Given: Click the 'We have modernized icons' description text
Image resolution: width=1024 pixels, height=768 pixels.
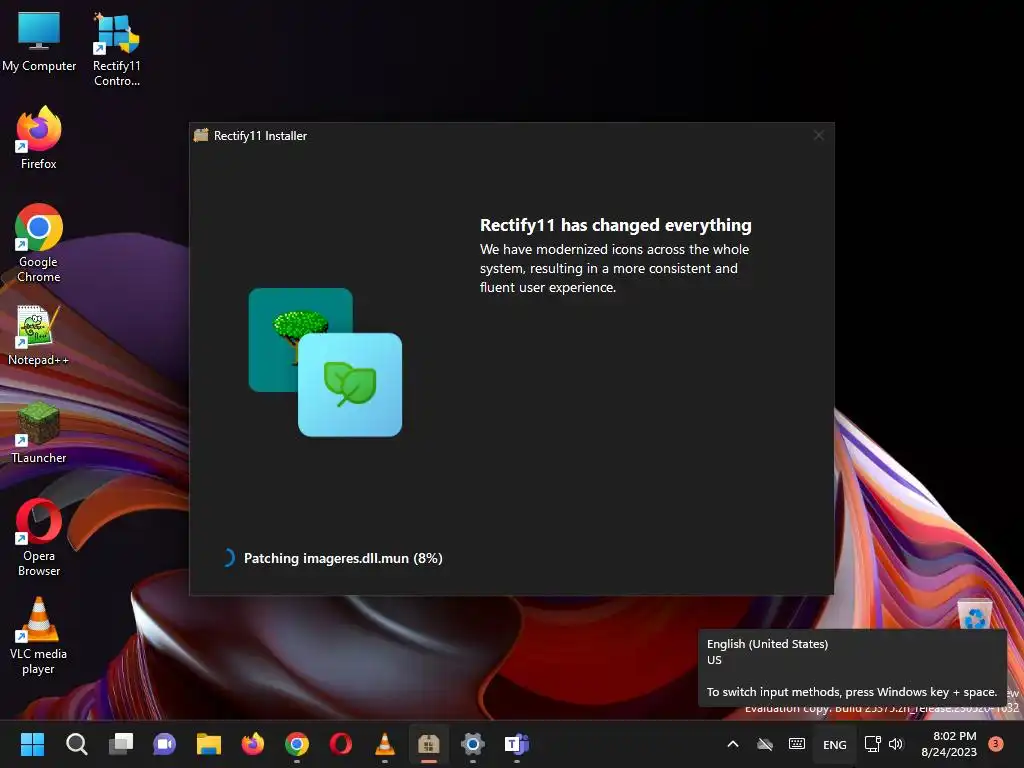Looking at the screenshot, I should pos(615,268).
